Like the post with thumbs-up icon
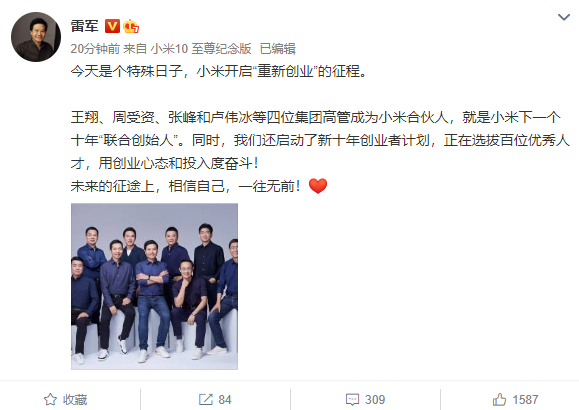 (x=499, y=399)
